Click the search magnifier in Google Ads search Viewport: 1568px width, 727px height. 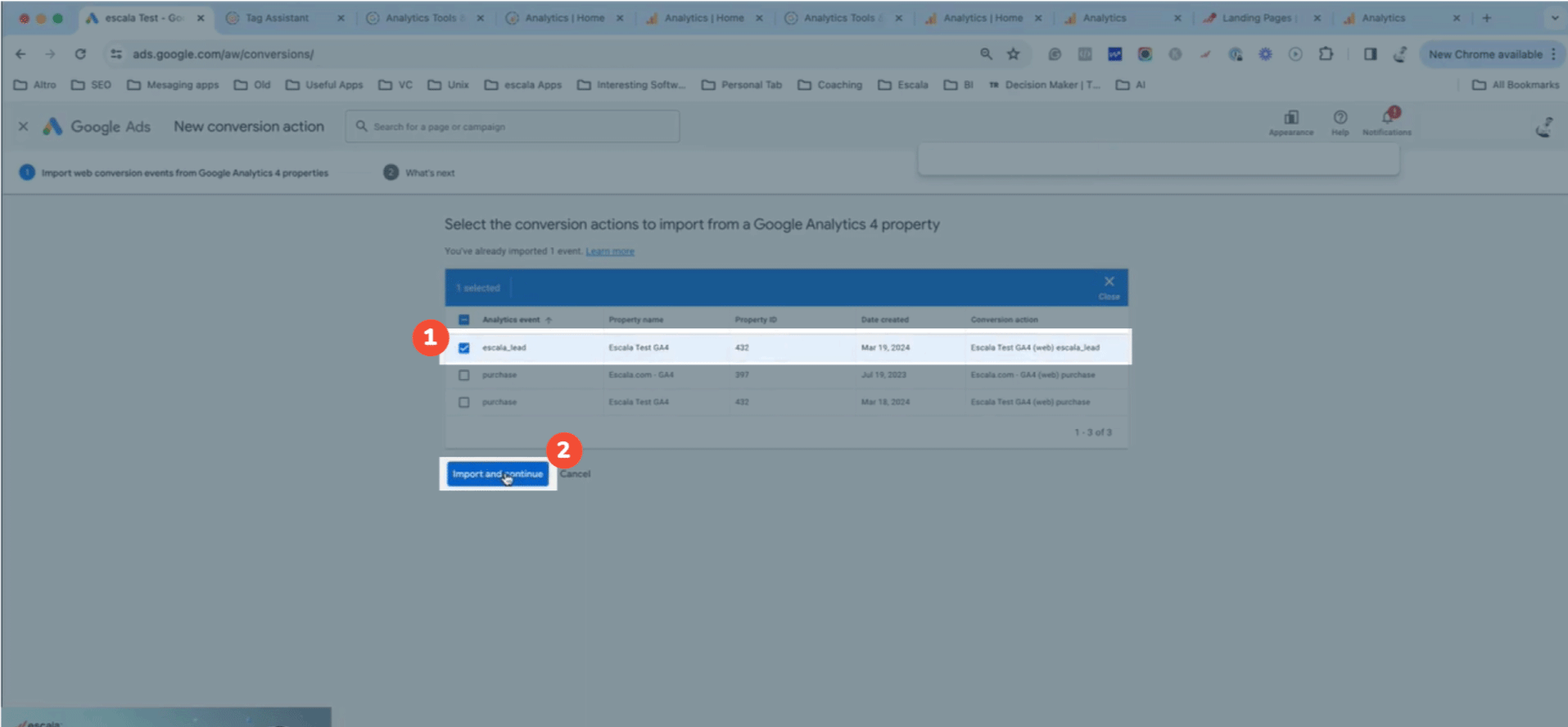coord(361,126)
